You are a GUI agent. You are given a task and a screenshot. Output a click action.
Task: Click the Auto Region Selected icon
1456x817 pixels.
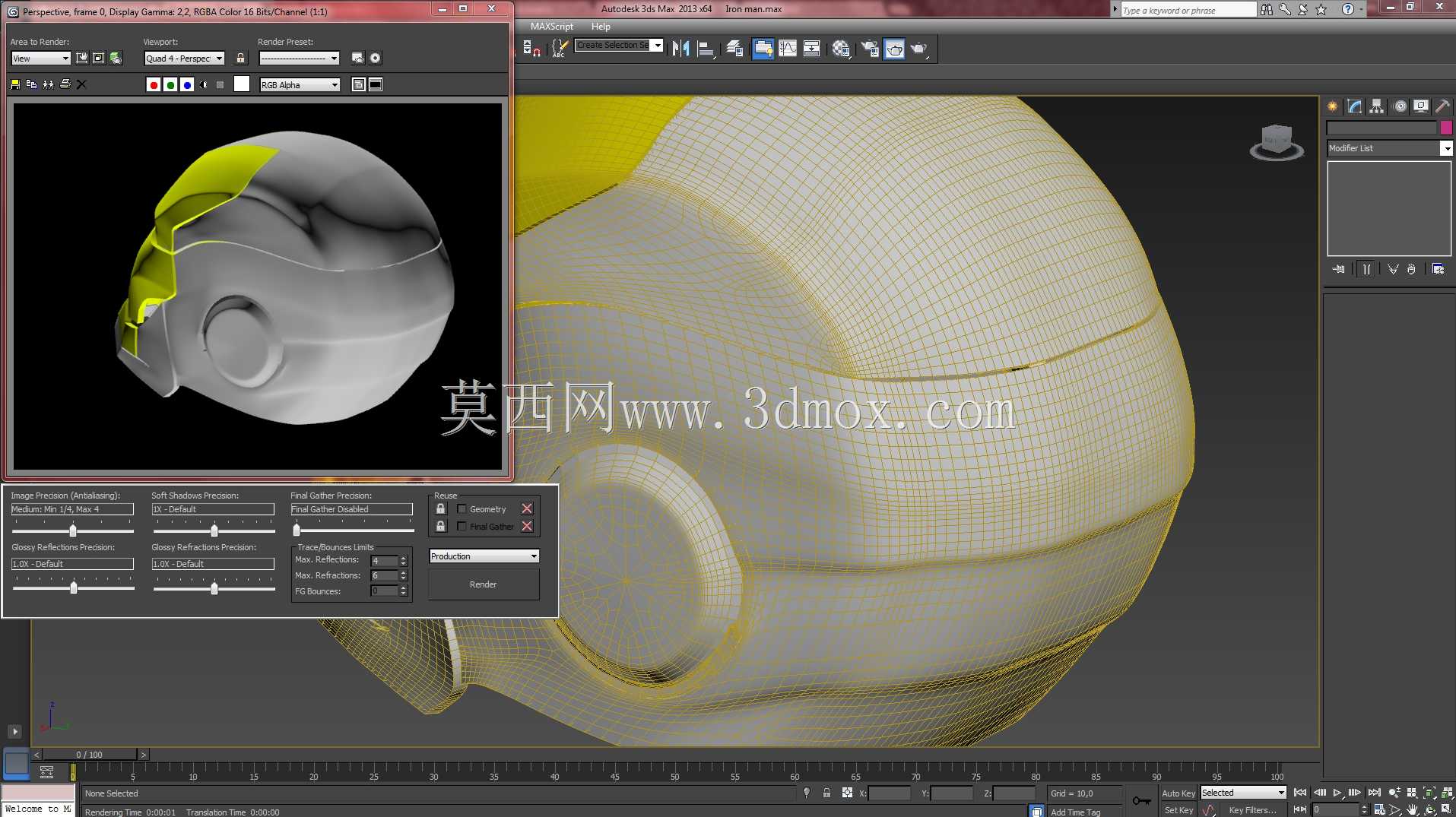click(98, 58)
